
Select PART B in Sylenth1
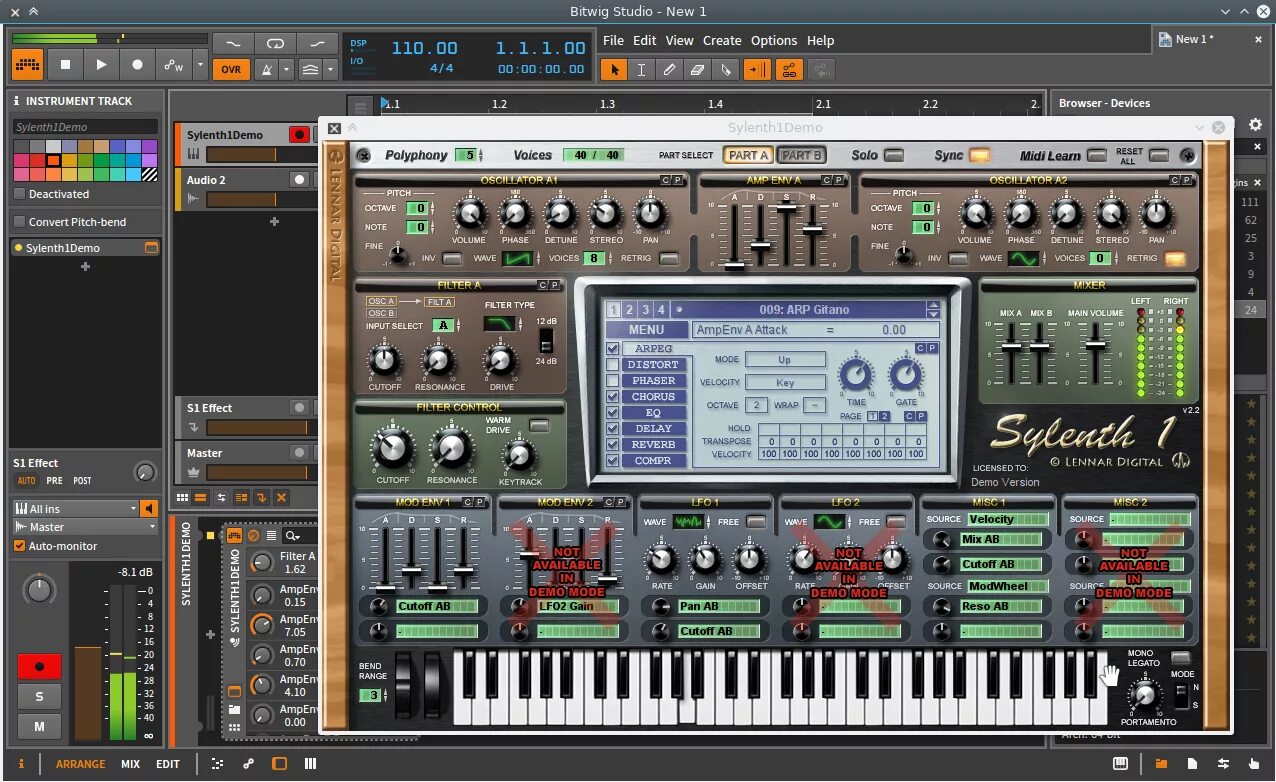point(801,155)
